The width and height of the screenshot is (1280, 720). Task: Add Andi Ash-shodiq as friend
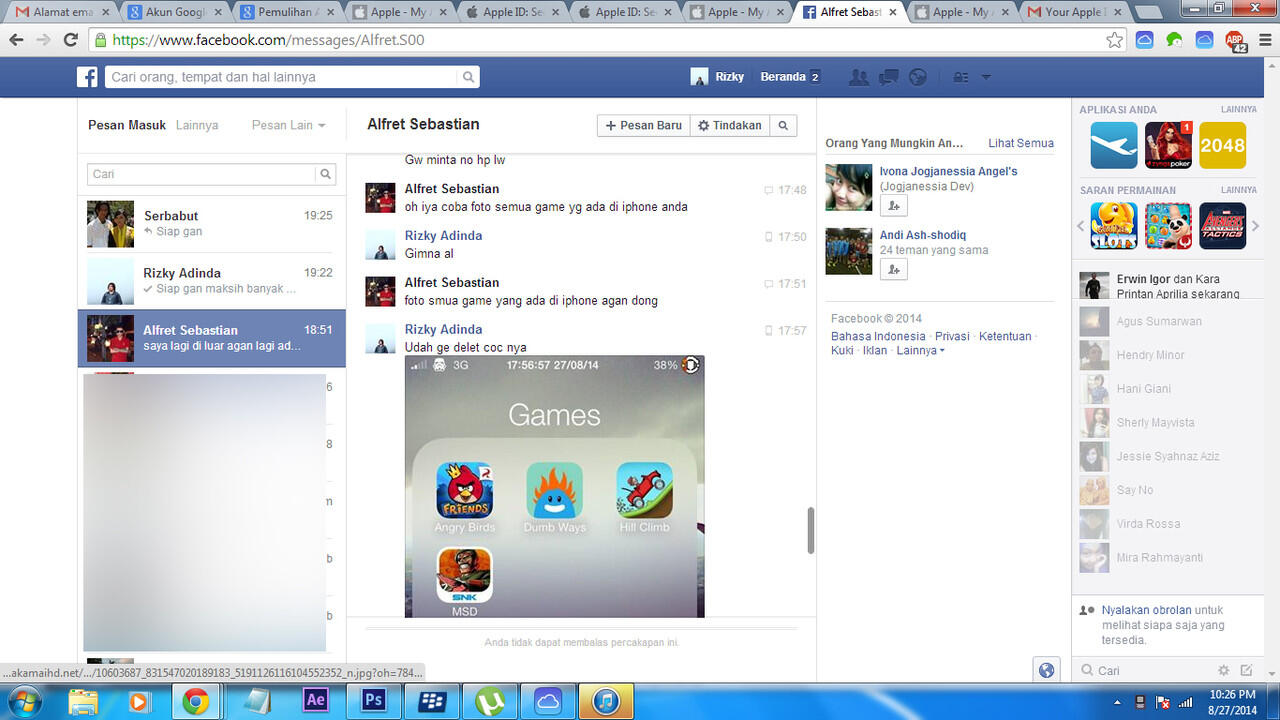pyautogui.click(x=893, y=269)
